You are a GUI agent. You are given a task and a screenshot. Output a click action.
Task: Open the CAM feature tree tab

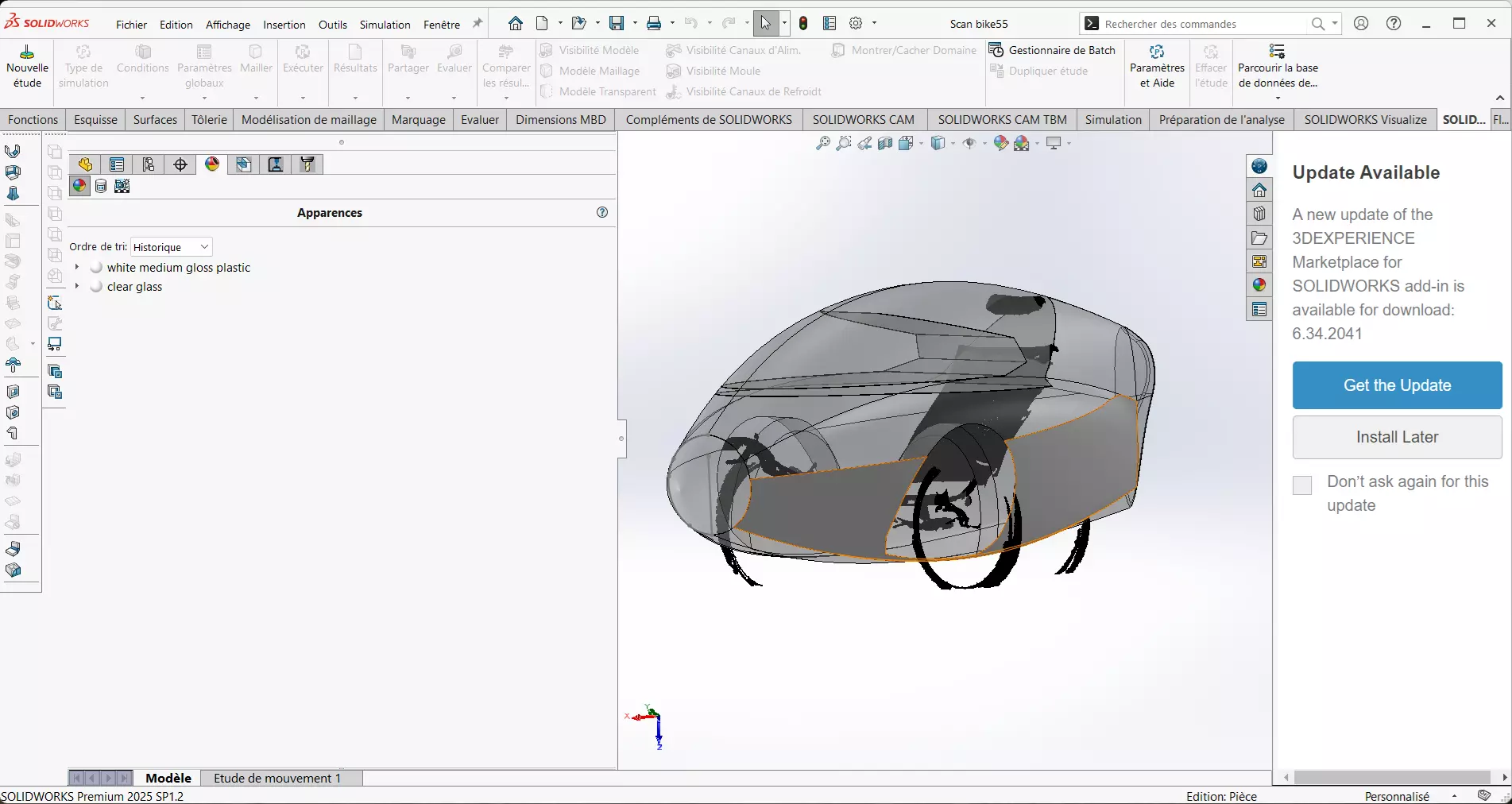(244, 164)
